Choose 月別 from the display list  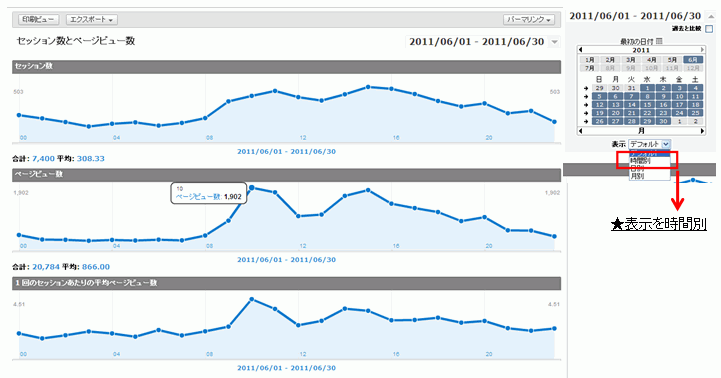(x=637, y=176)
